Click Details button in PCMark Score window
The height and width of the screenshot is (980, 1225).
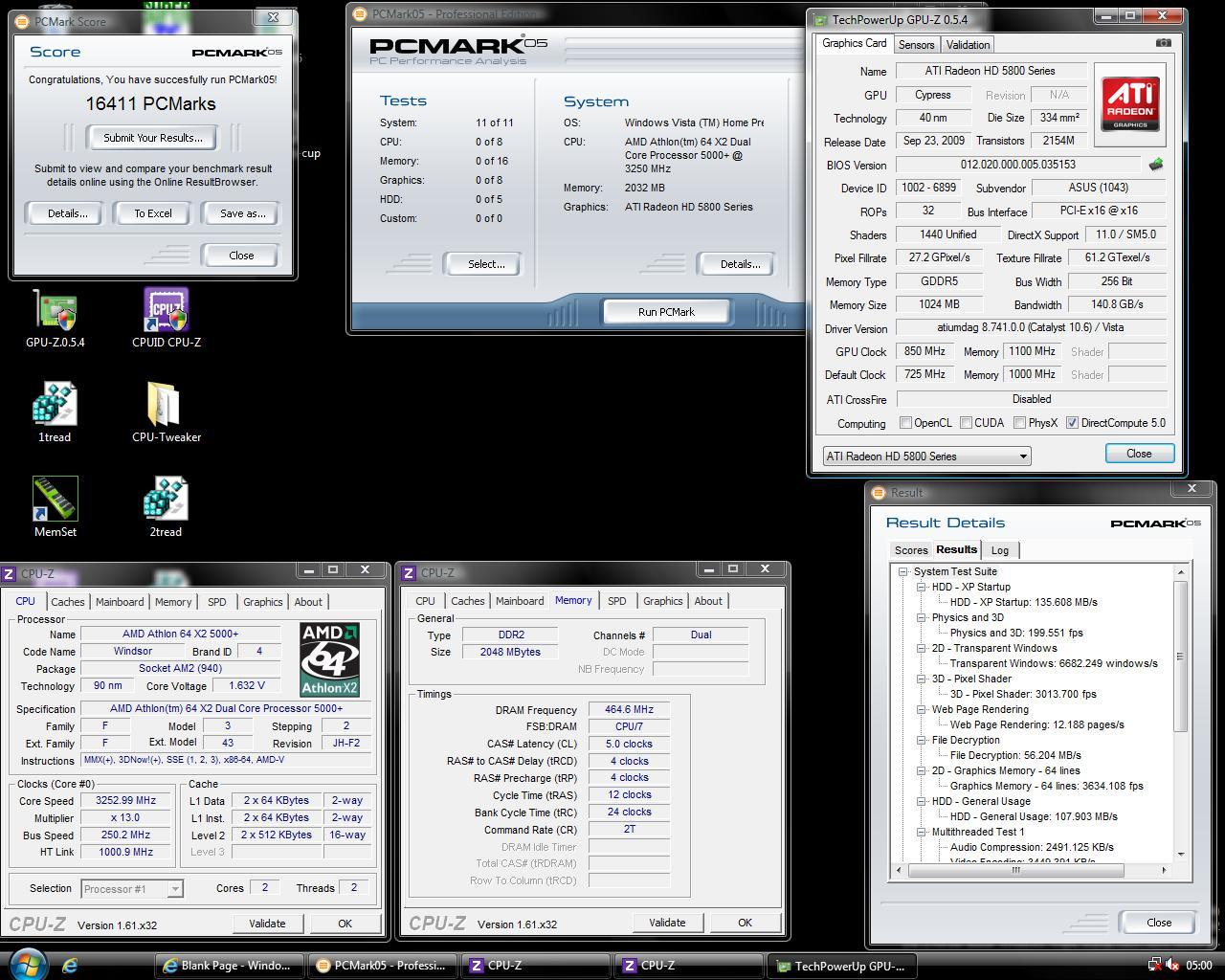point(67,213)
